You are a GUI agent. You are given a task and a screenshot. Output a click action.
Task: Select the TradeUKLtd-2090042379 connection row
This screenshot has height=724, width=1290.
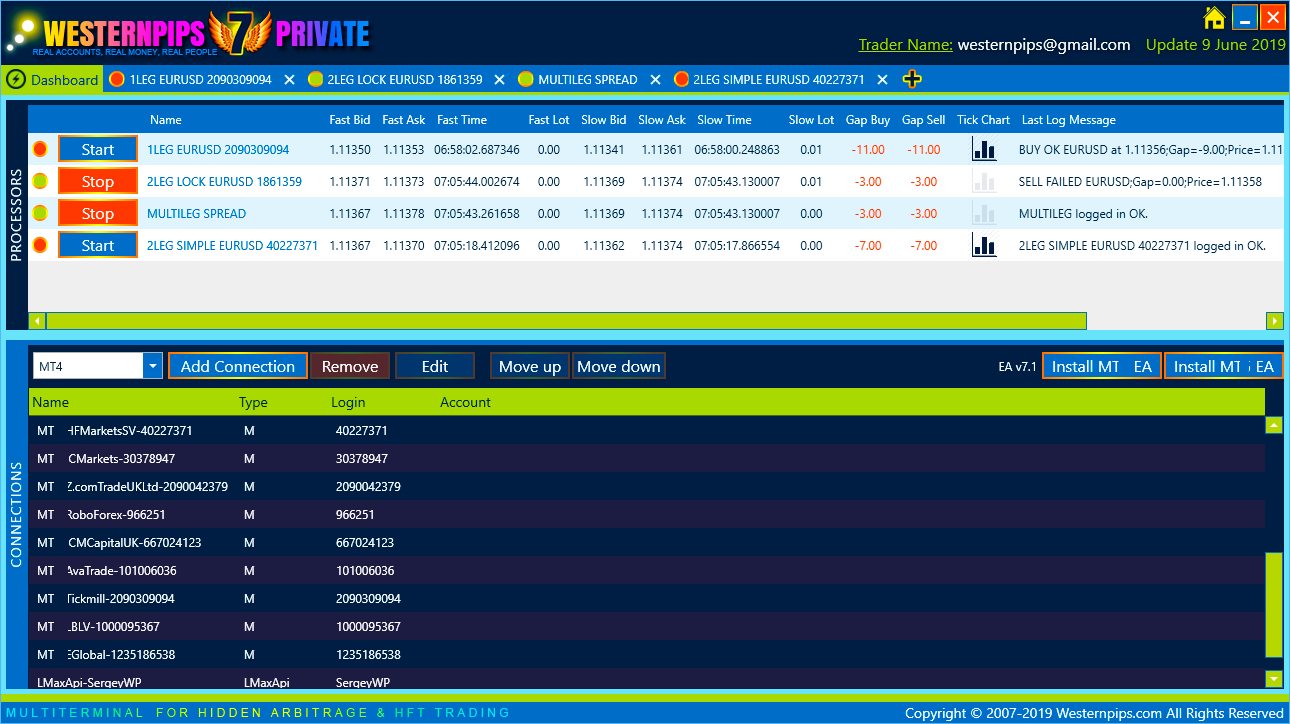click(x=647, y=487)
